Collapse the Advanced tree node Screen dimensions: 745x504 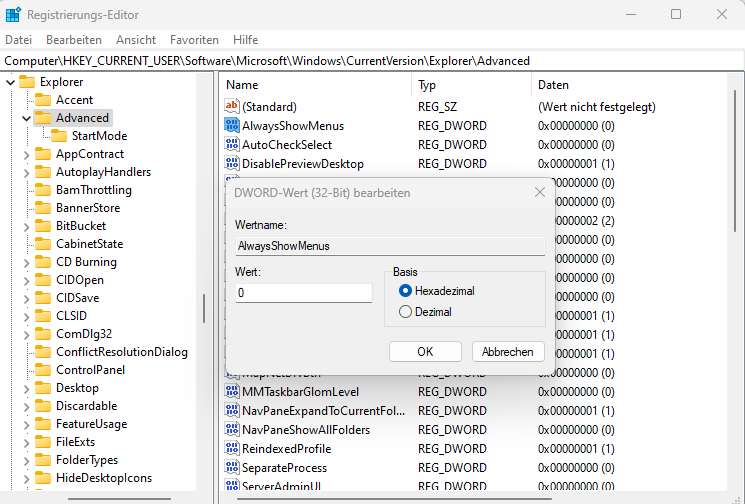(x=27, y=118)
